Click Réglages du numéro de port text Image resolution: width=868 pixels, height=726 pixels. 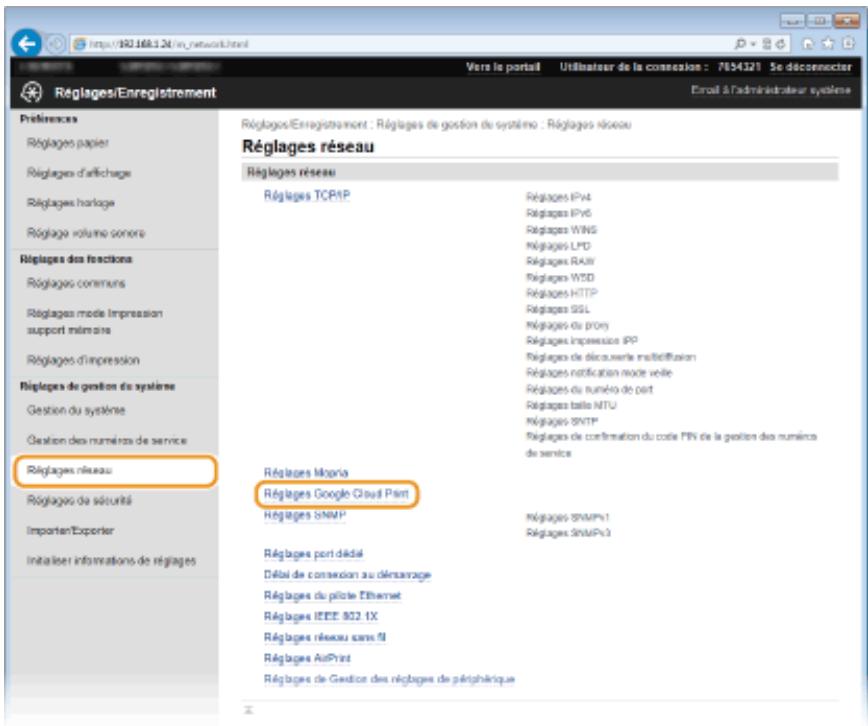tap(590, 389)
